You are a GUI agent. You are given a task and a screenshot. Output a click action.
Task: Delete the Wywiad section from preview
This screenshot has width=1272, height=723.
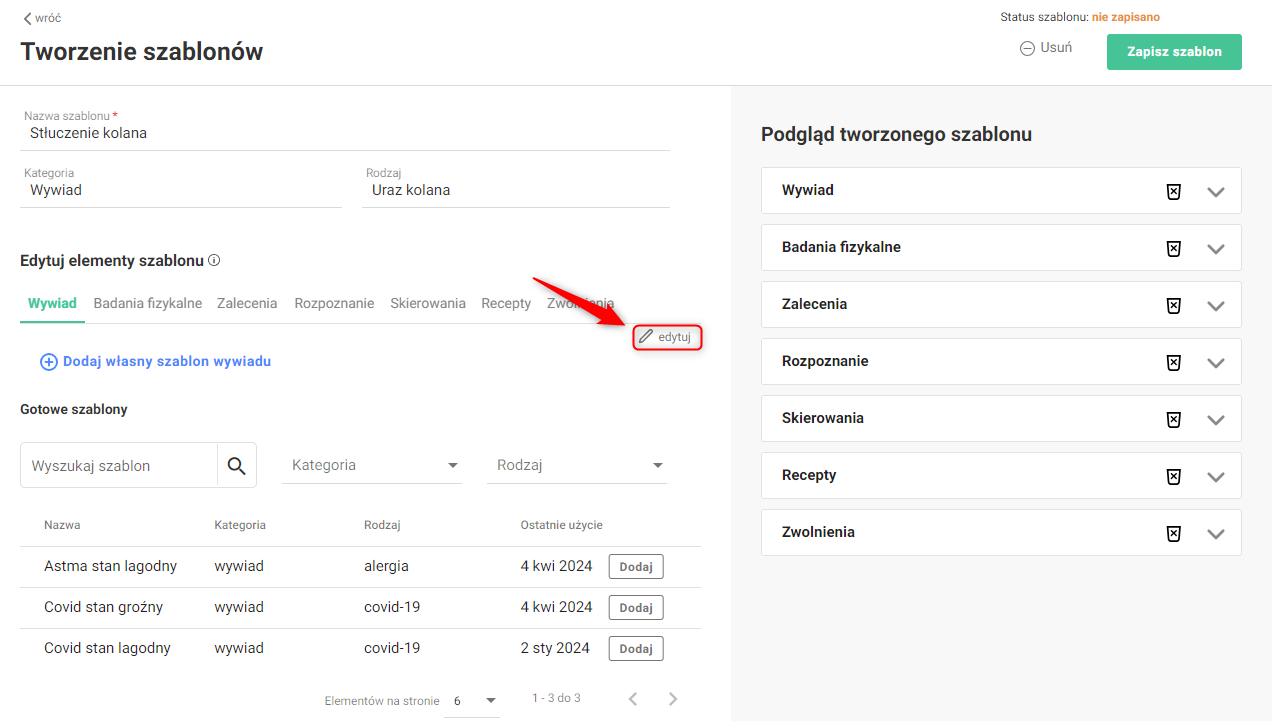pos(1174,192)
